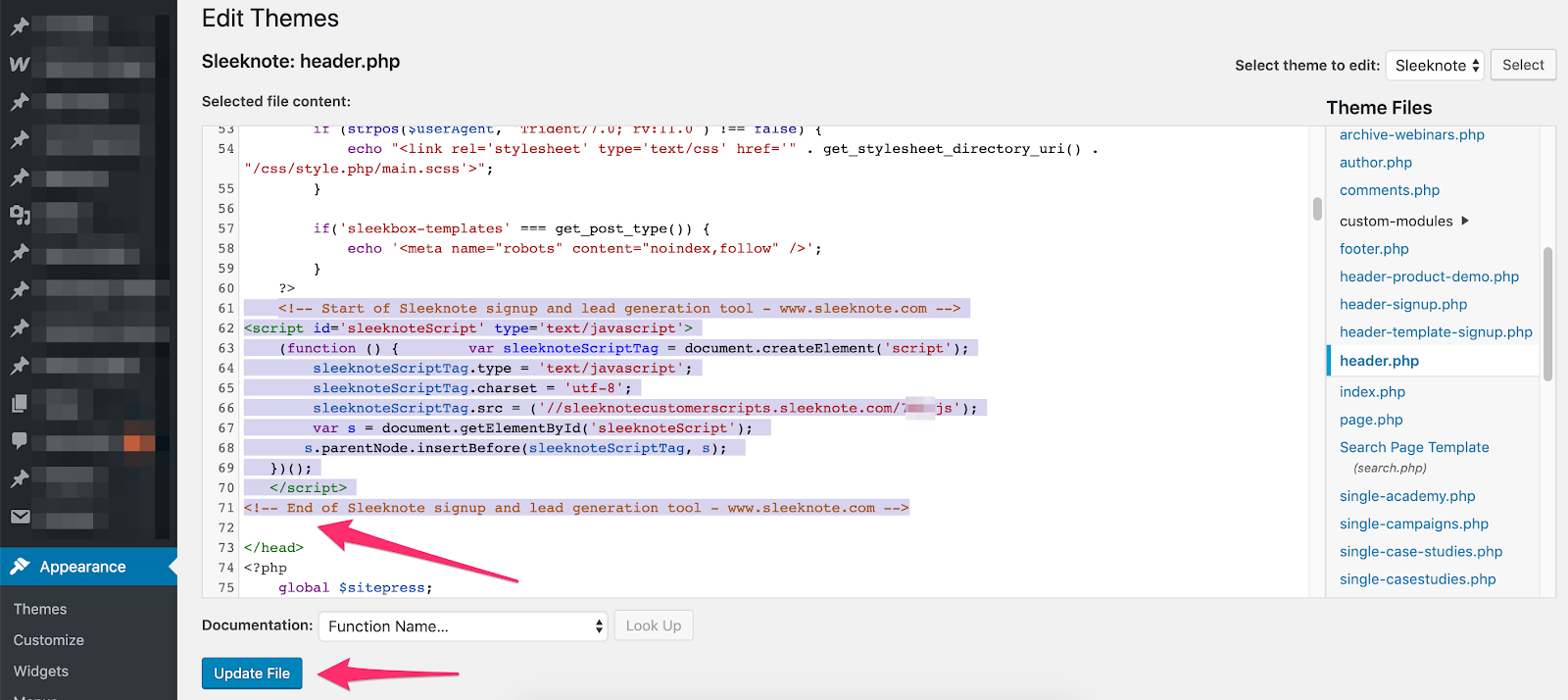Viewport: 1568px width, 700px height.
Task: Click the 'End of Sleeknote signup' comment line
Action: pyautogui.click(x=576, y=508)
